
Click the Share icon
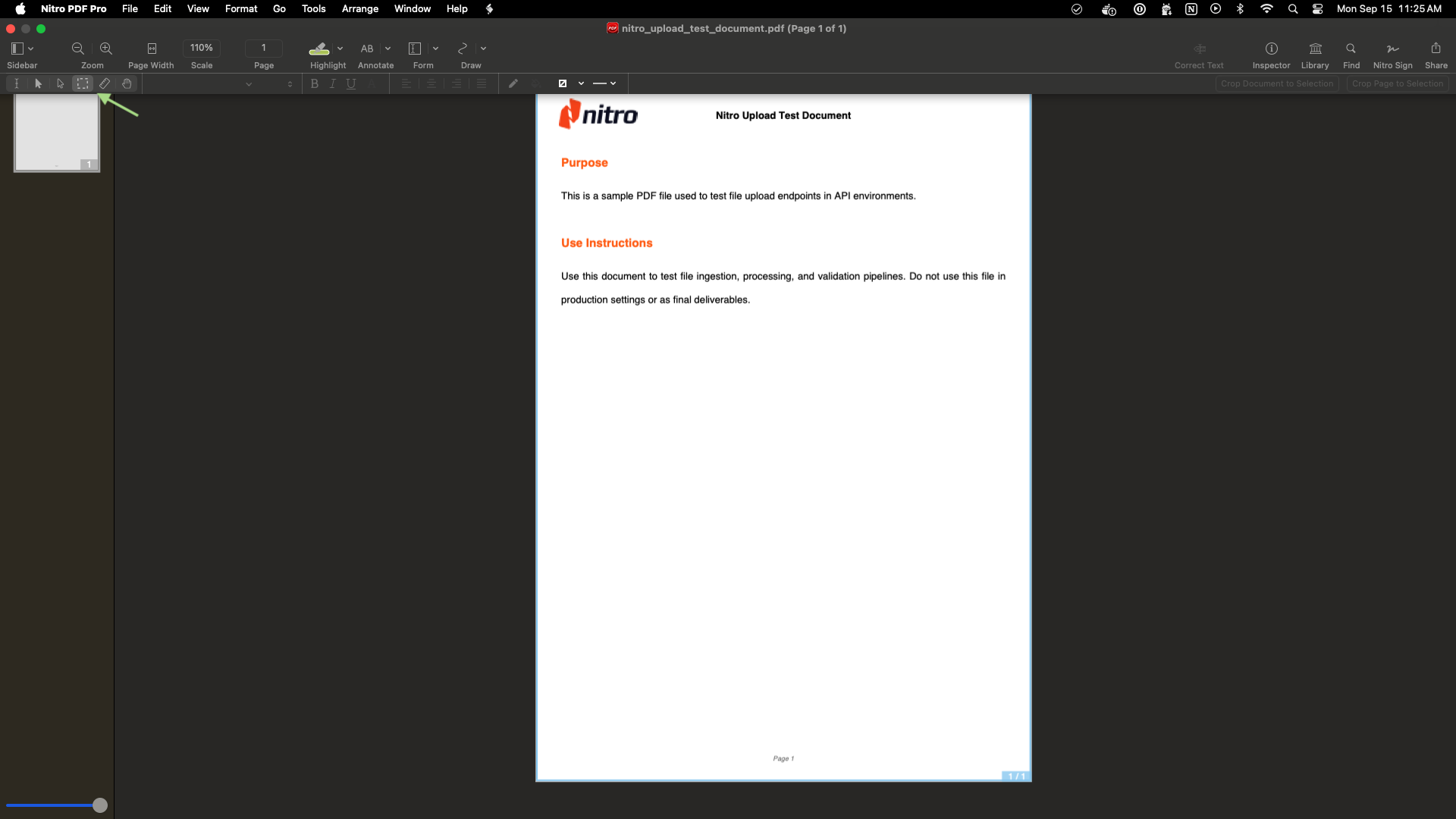[x=1436, y=49]
